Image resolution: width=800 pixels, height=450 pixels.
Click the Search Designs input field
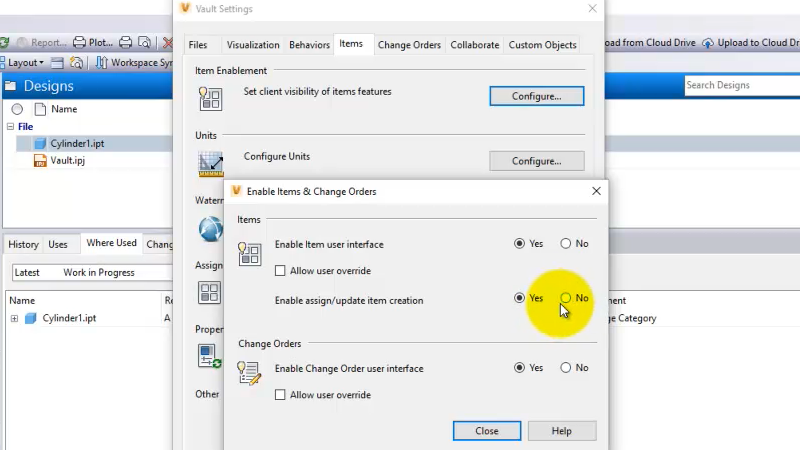(742, 85)
